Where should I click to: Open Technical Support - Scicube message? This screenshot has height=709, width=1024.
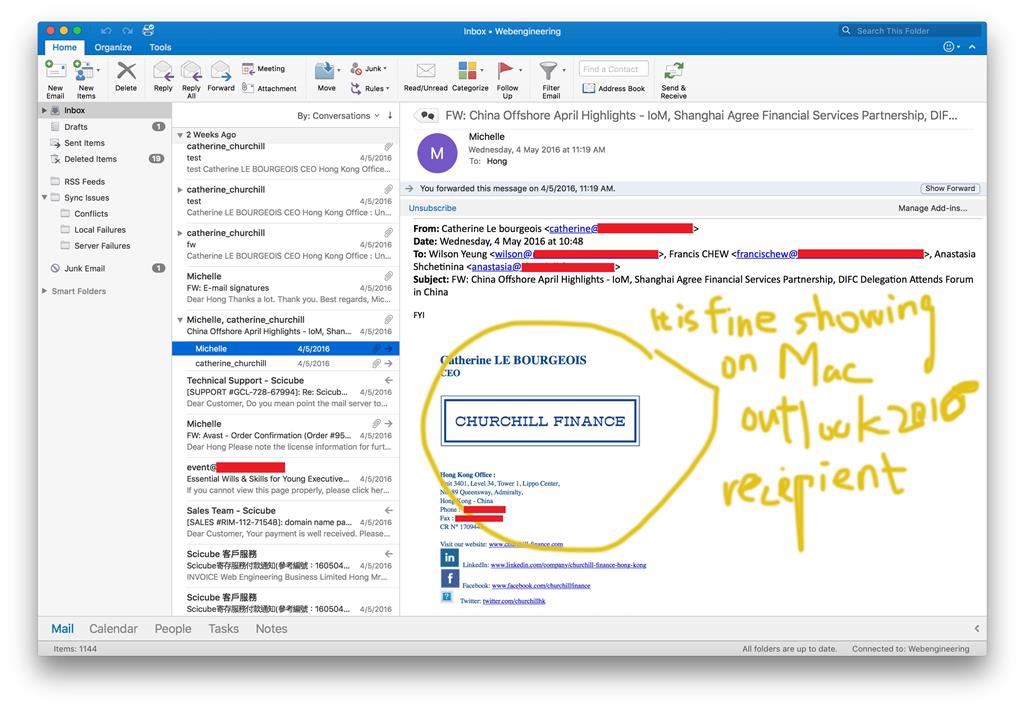tap(286, 392)
